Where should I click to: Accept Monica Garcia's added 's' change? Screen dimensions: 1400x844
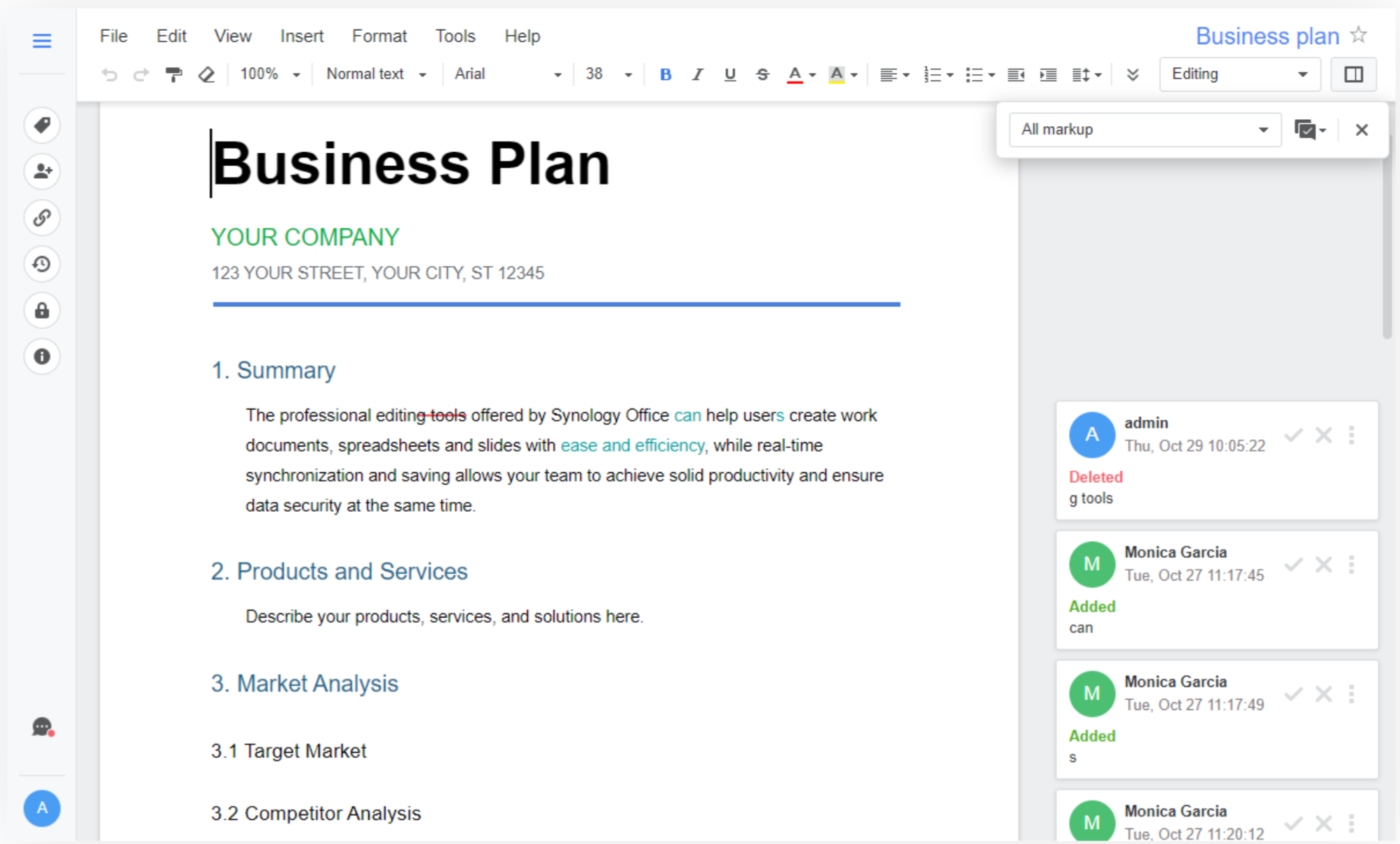1293,694
